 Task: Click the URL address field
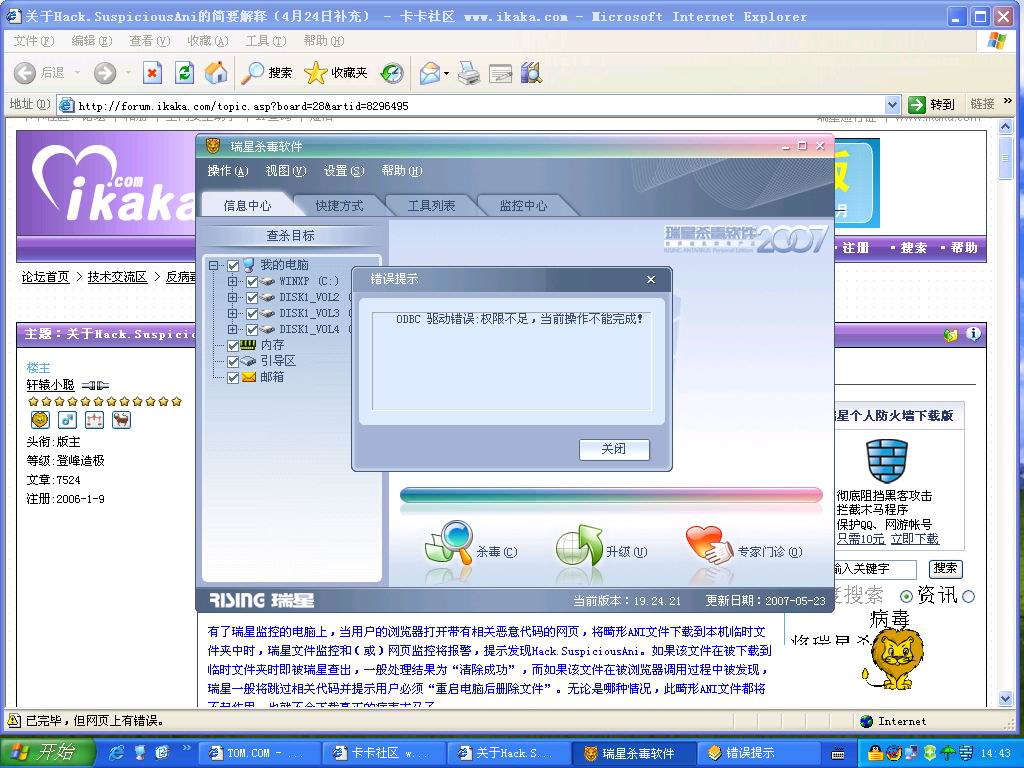click(480, 105)
